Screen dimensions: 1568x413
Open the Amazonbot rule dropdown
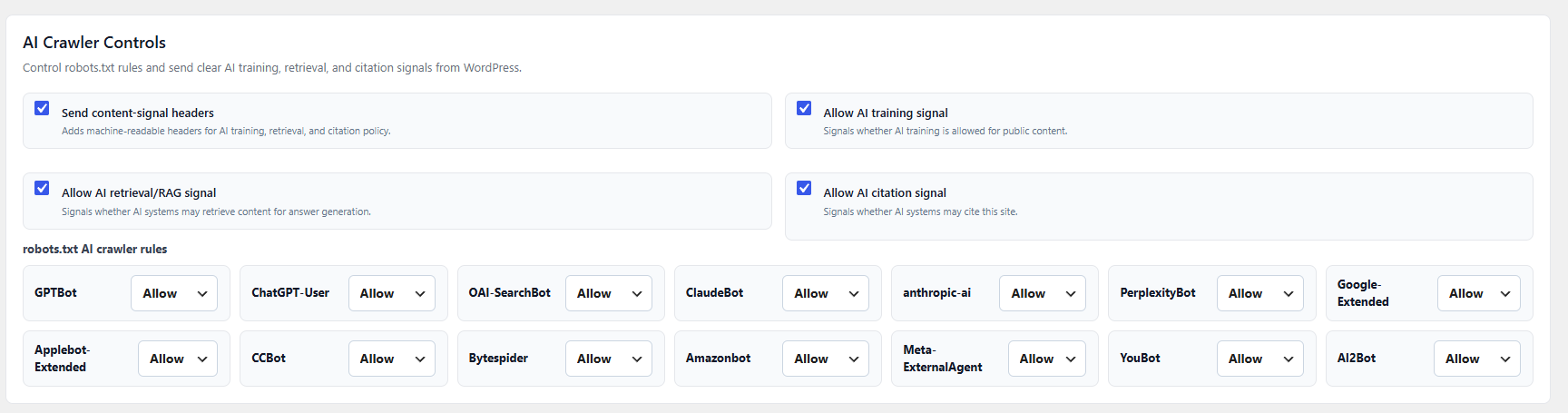(826, 359)
